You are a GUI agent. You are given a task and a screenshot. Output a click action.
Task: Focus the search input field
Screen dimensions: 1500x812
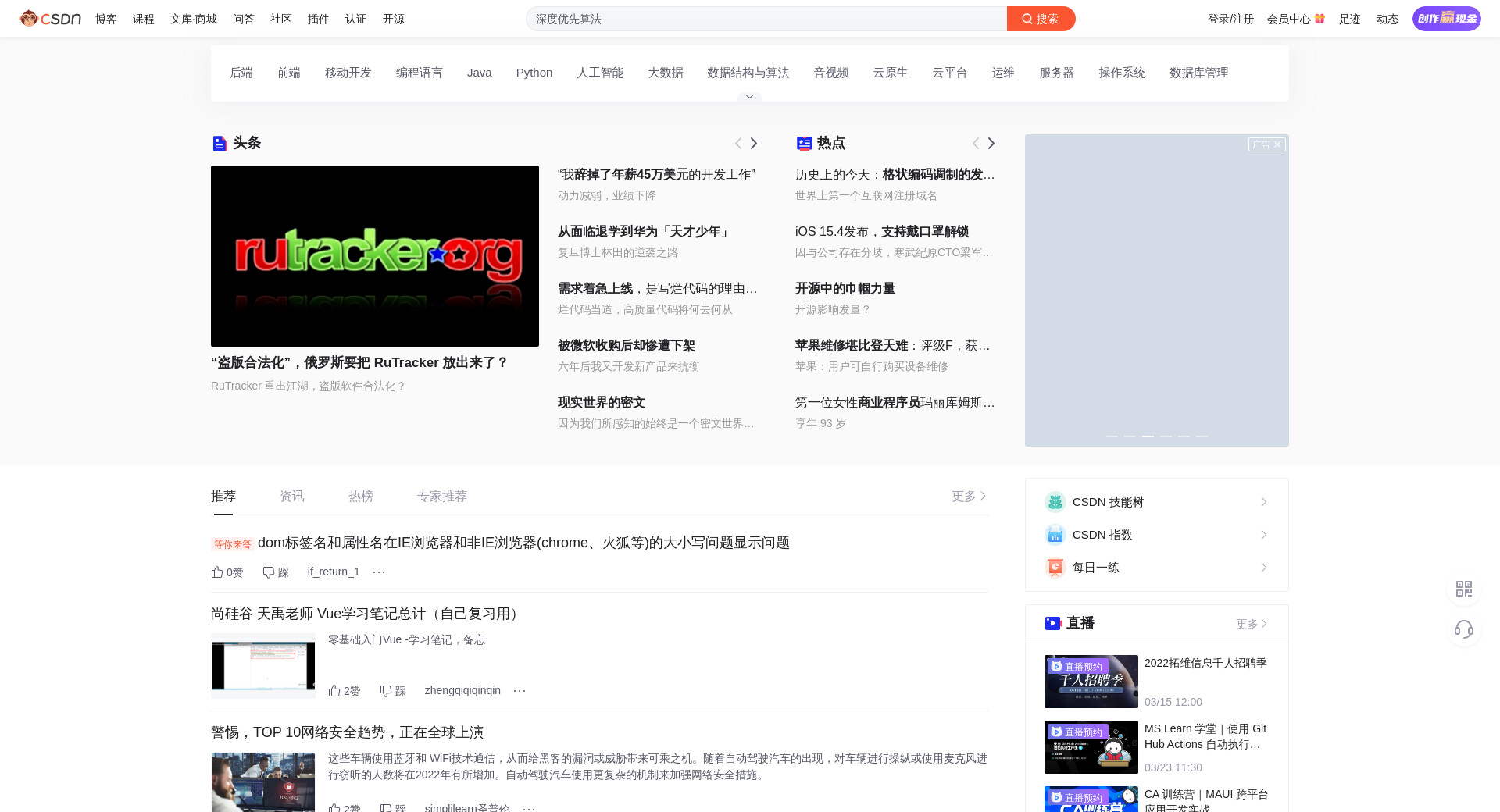[x=766, y=19]
